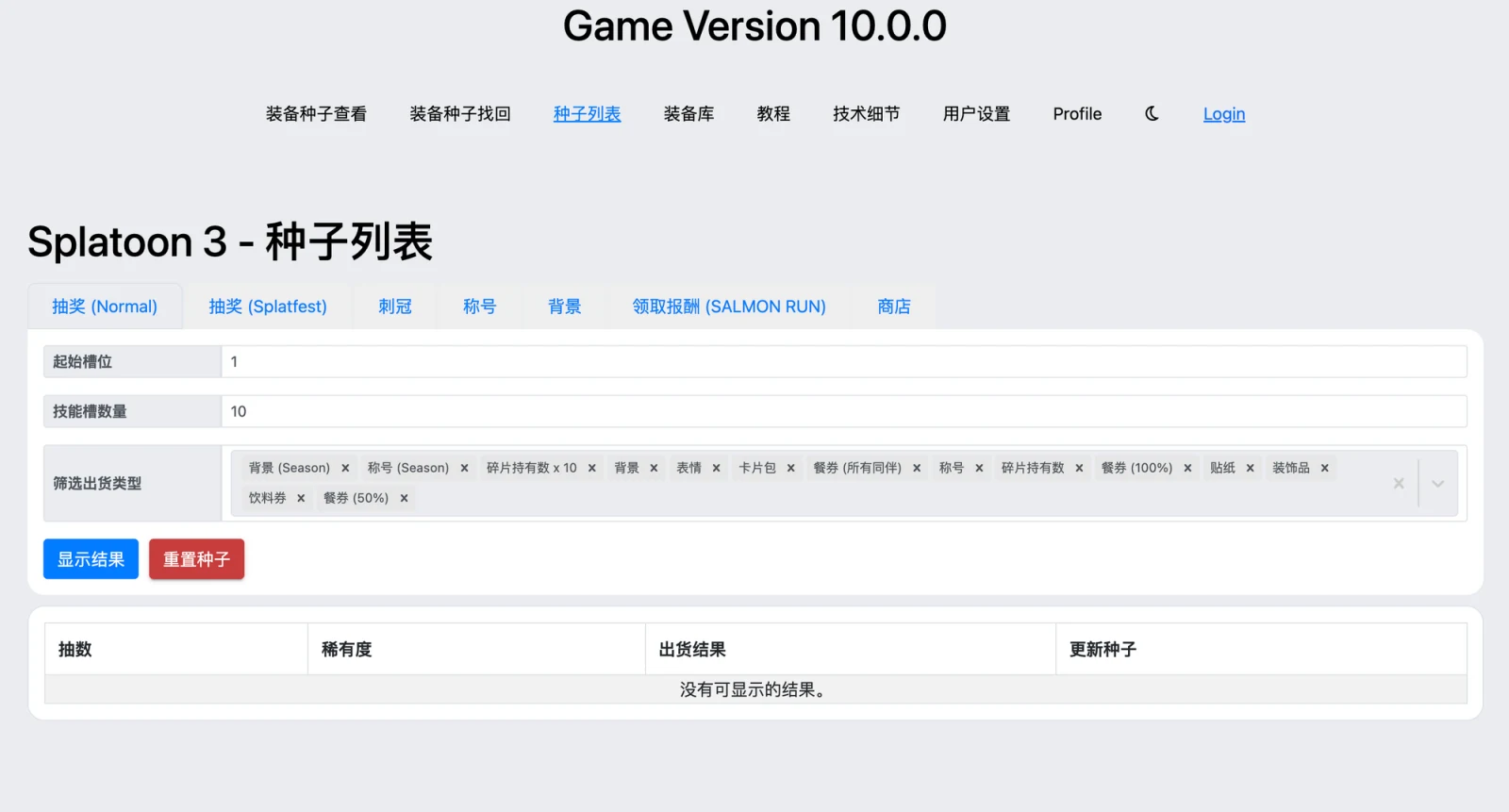Screen dimensions: 1509x812
Task: Remove the 餐券 (50%) filter tag
Action: (404, 498)
